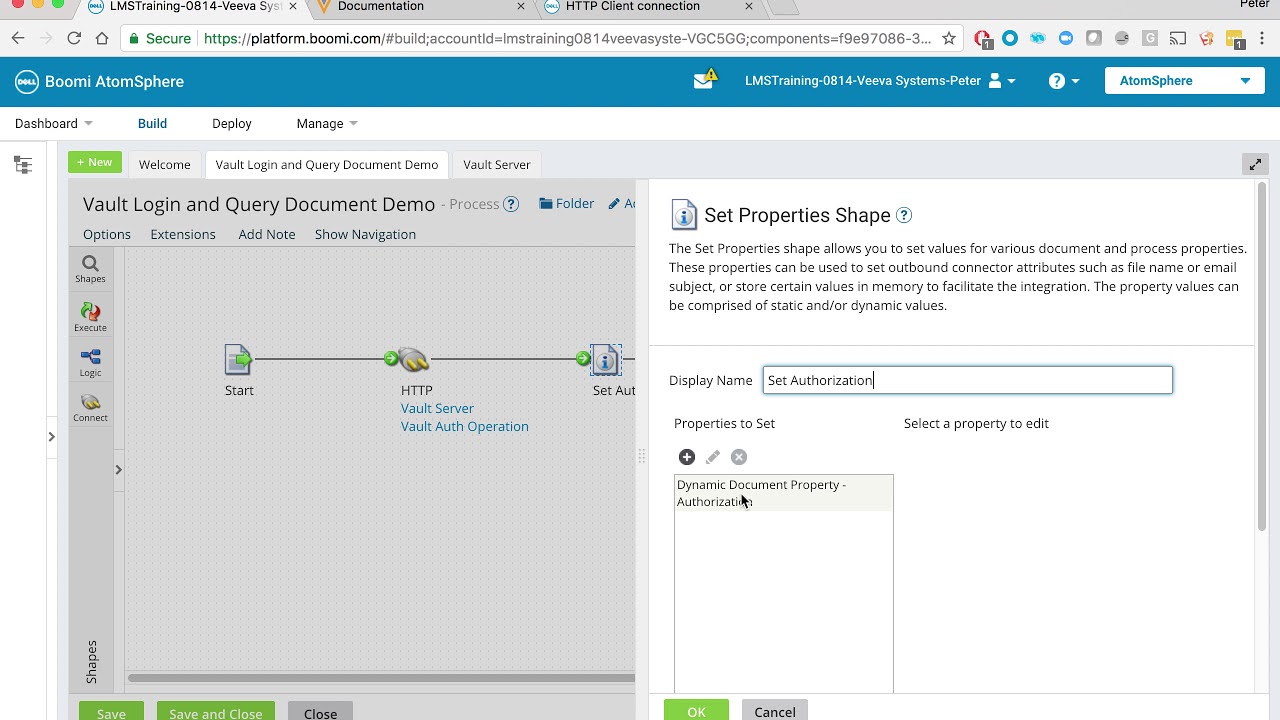This screenshot has width=1280, height=720.
Task: Select the Execute shapes palette
Action: click(x=90, y=318)
